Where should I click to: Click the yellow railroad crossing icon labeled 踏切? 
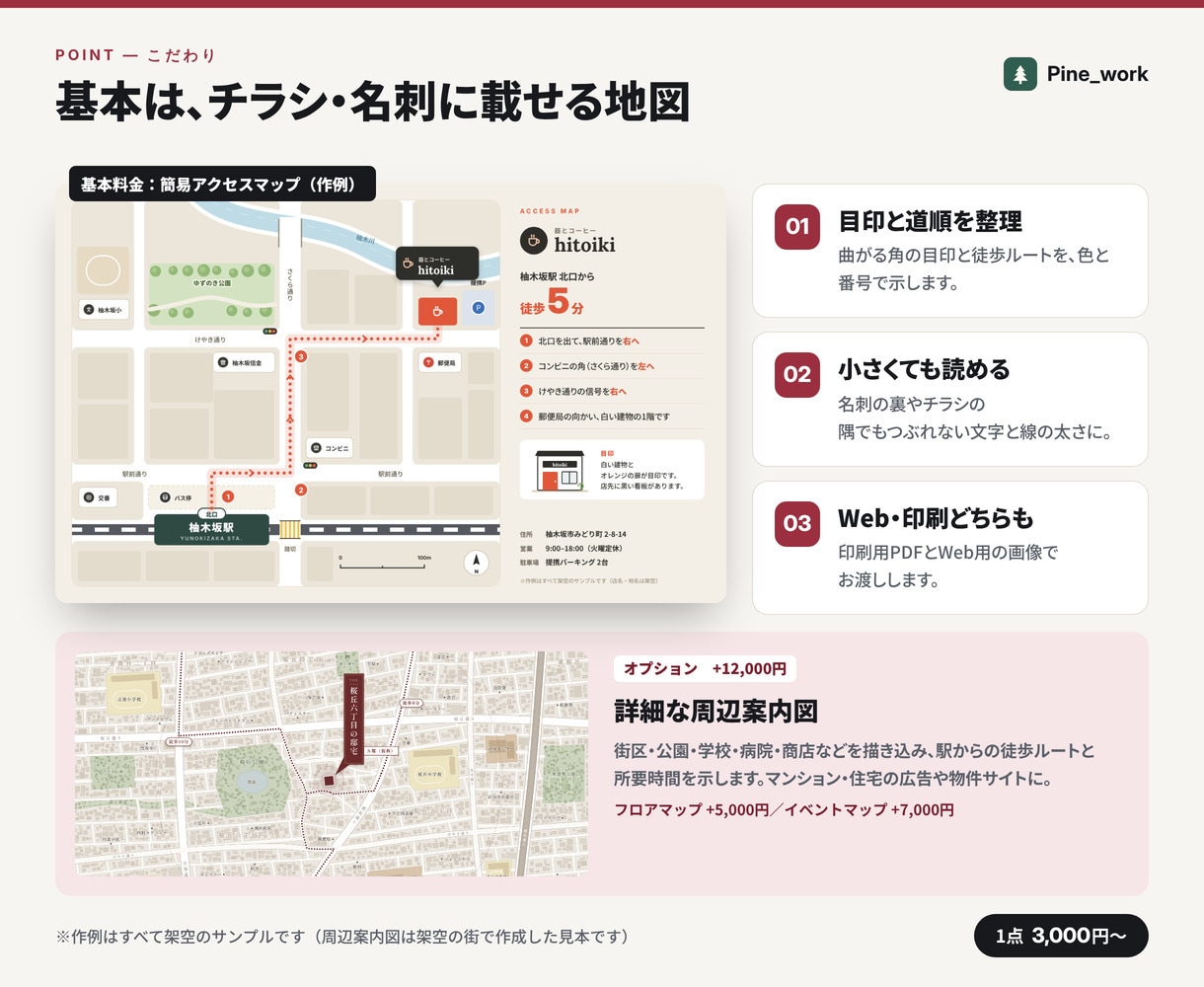[x=289, y=529]
